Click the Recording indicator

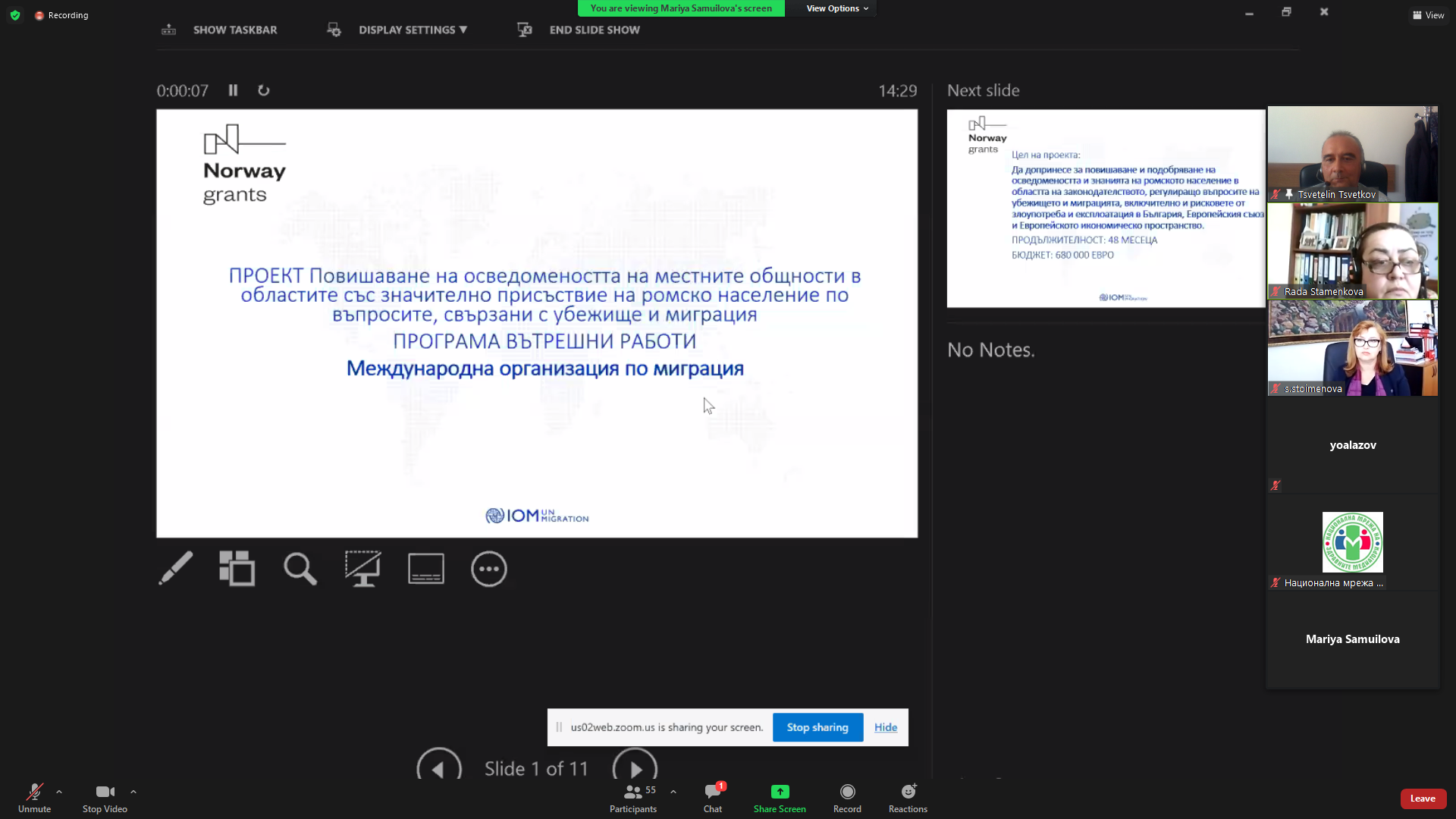61,15
